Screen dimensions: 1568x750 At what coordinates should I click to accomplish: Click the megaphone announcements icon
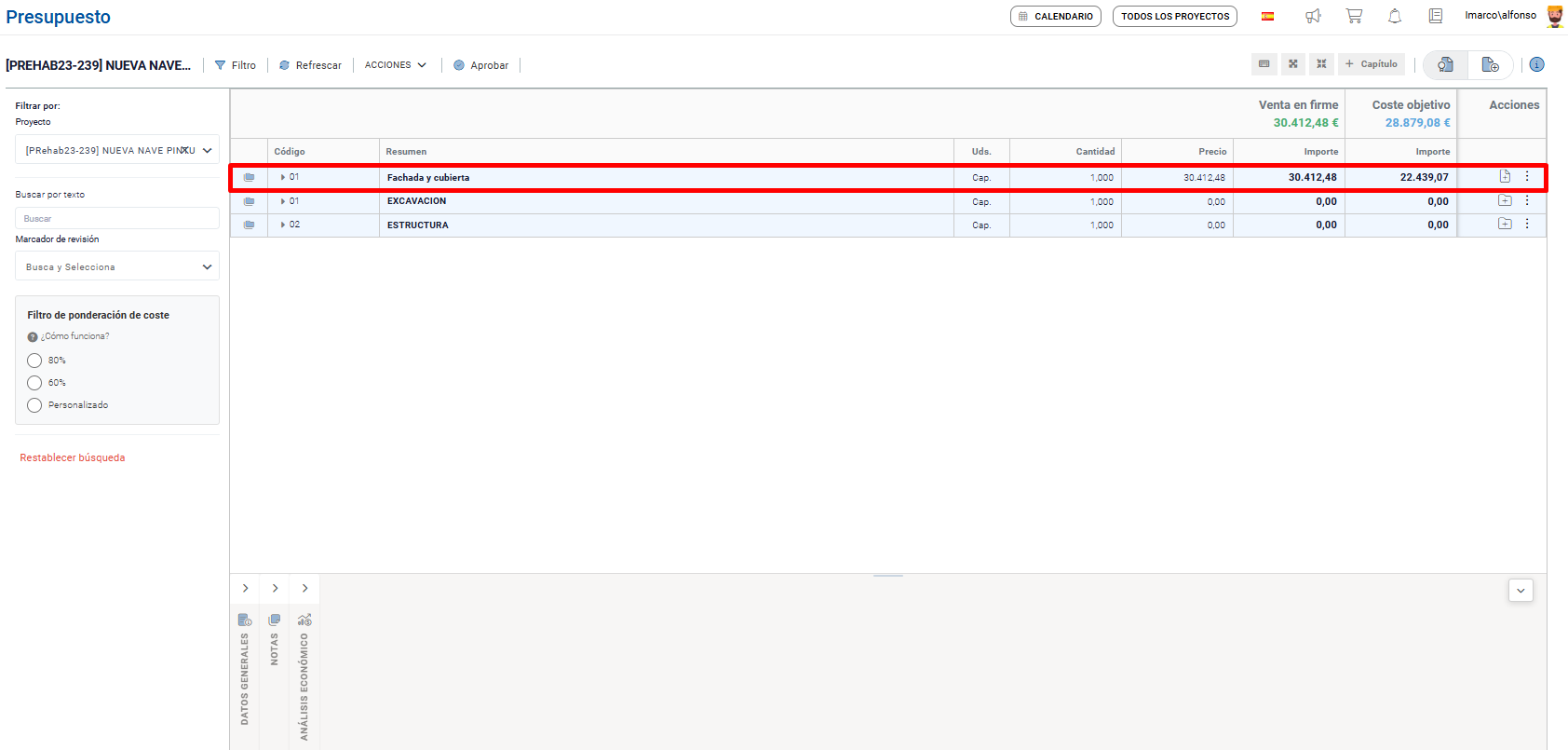click(x=1313, y=16)
